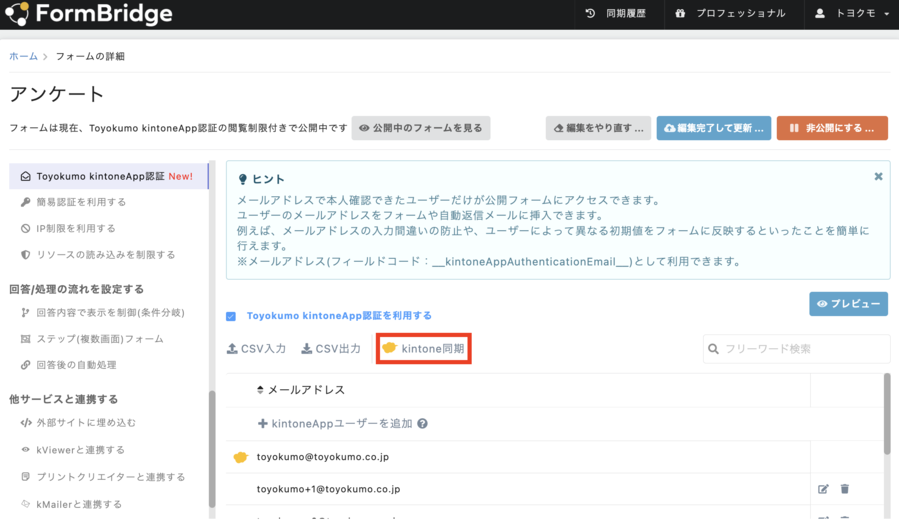Click CSV入力 import button

click(256, 348)
